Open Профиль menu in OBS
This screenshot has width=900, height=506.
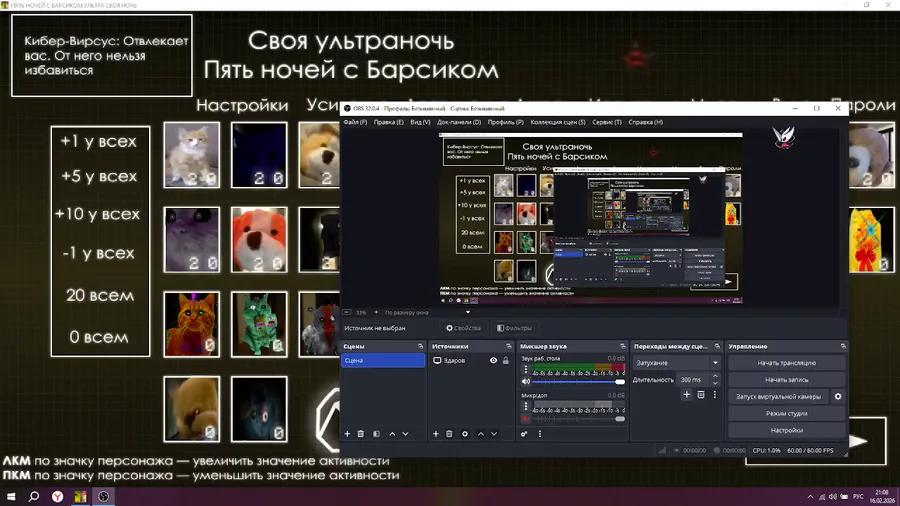pos(506,122)
